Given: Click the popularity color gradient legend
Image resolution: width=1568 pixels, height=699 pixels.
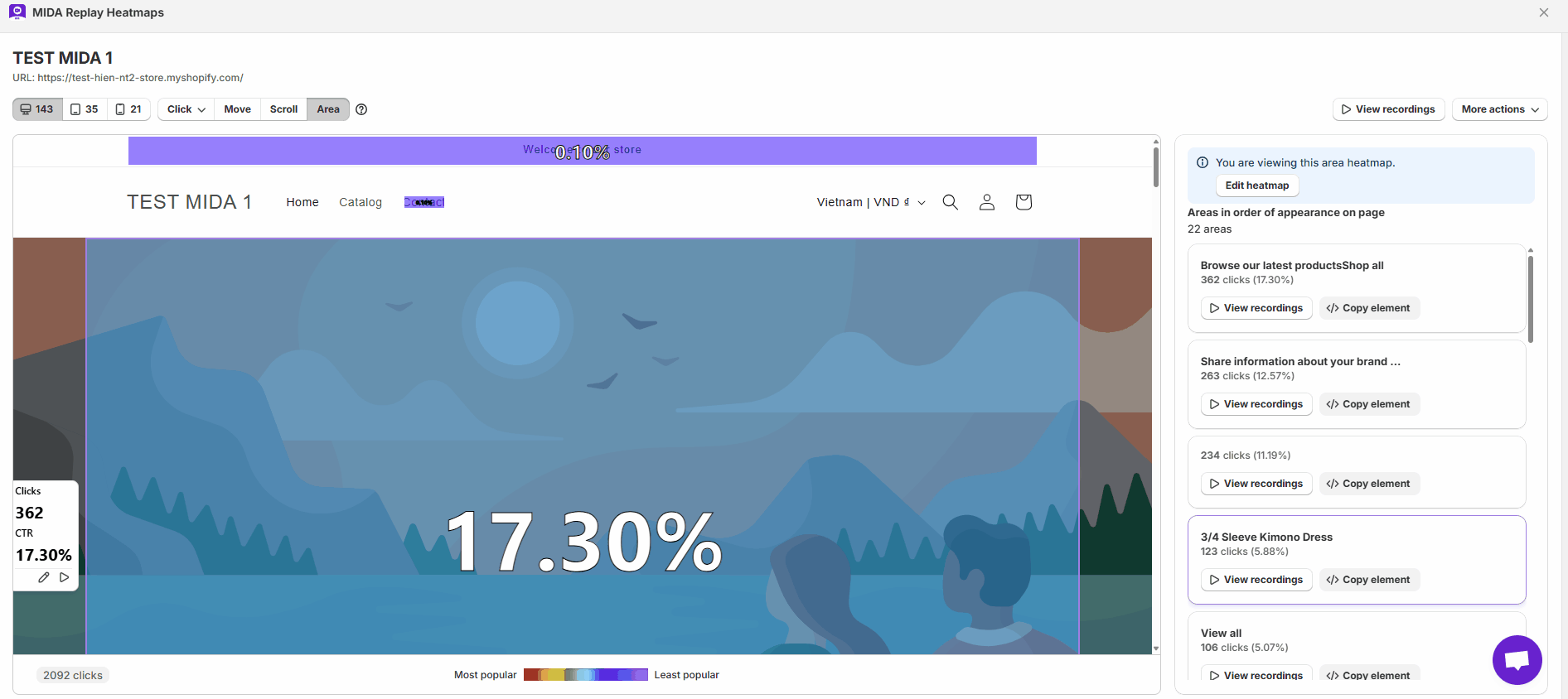Looking at the screenshot, I should 585,675.
